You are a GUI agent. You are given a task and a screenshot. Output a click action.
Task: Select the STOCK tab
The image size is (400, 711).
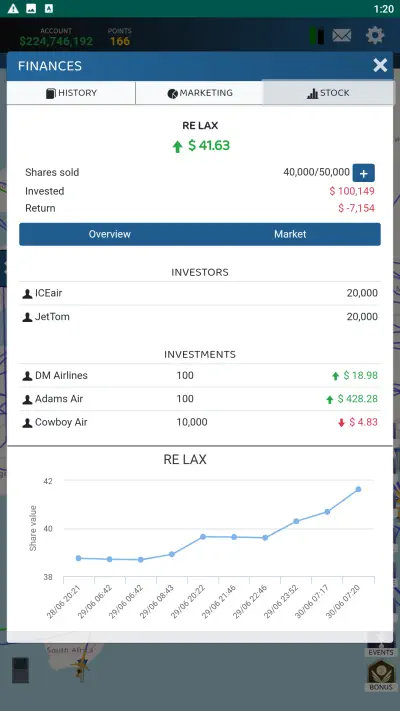tap(328, 93)
